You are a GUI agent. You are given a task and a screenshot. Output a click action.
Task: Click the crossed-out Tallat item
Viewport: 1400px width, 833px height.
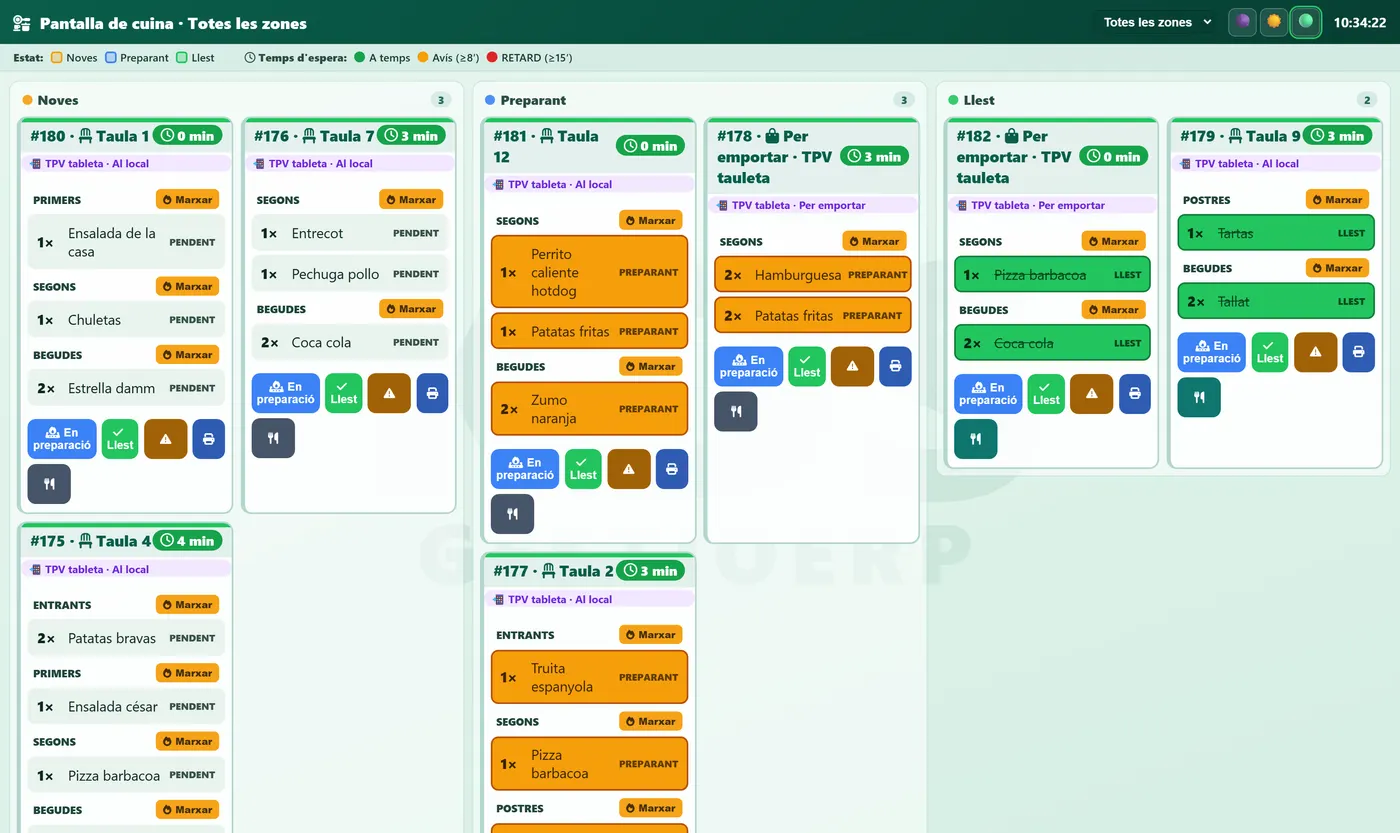click(1276, 301)
